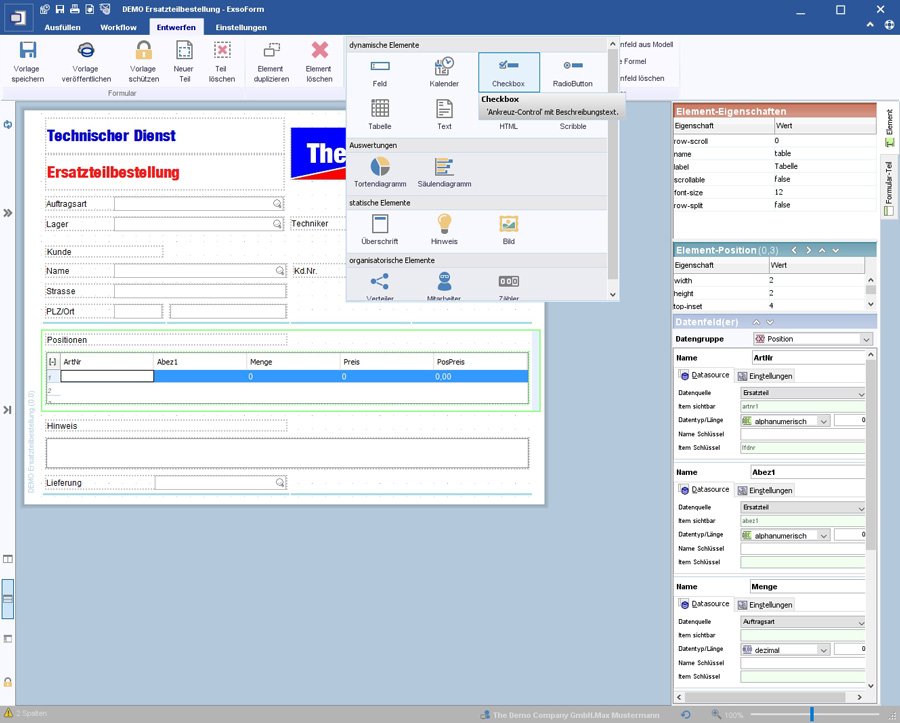Click the warning triangle in status bar
This screenshot has height=723, width=900.
pyautogui.click(x=8, y=713)
